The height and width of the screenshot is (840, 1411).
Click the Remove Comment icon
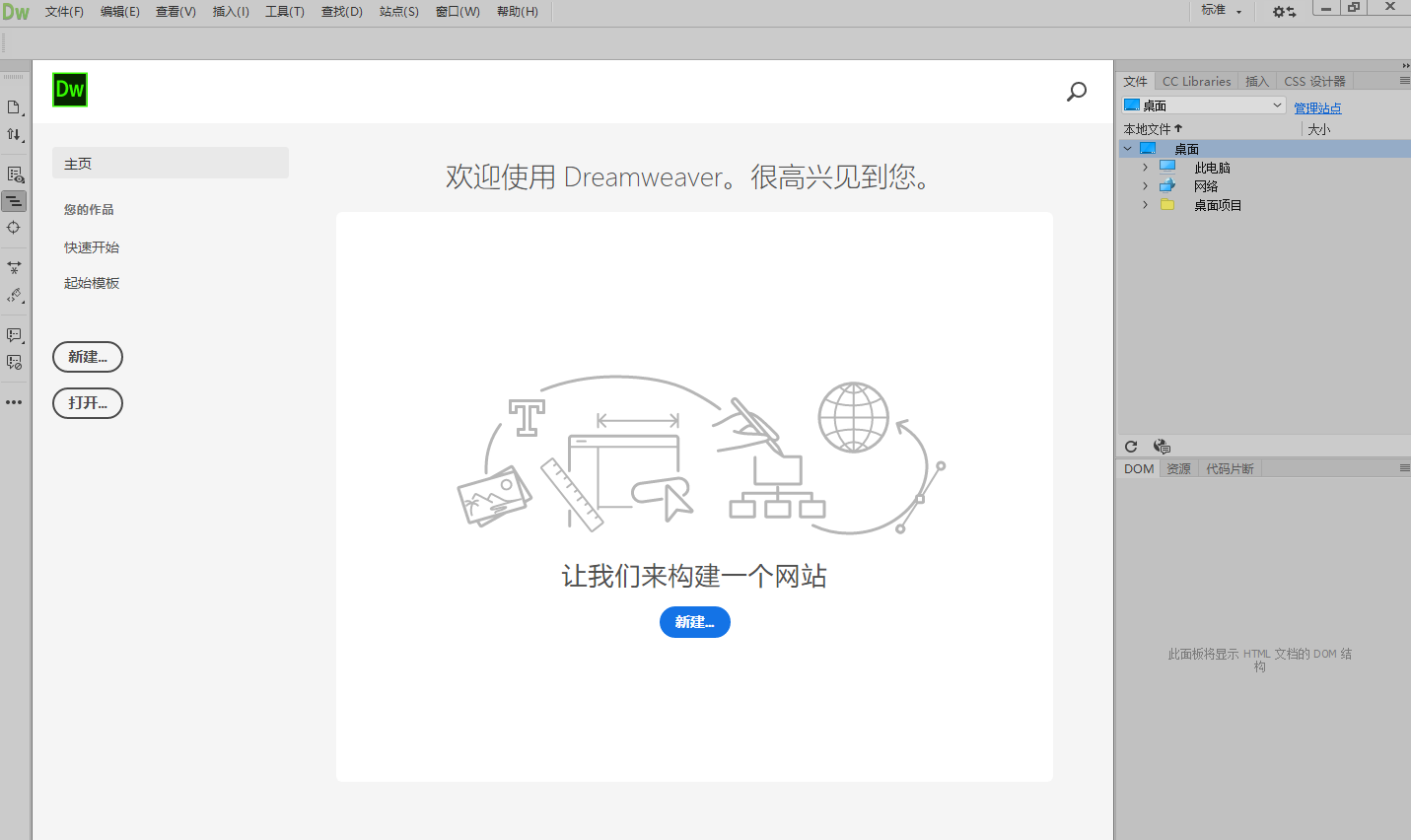coord(14,362)
